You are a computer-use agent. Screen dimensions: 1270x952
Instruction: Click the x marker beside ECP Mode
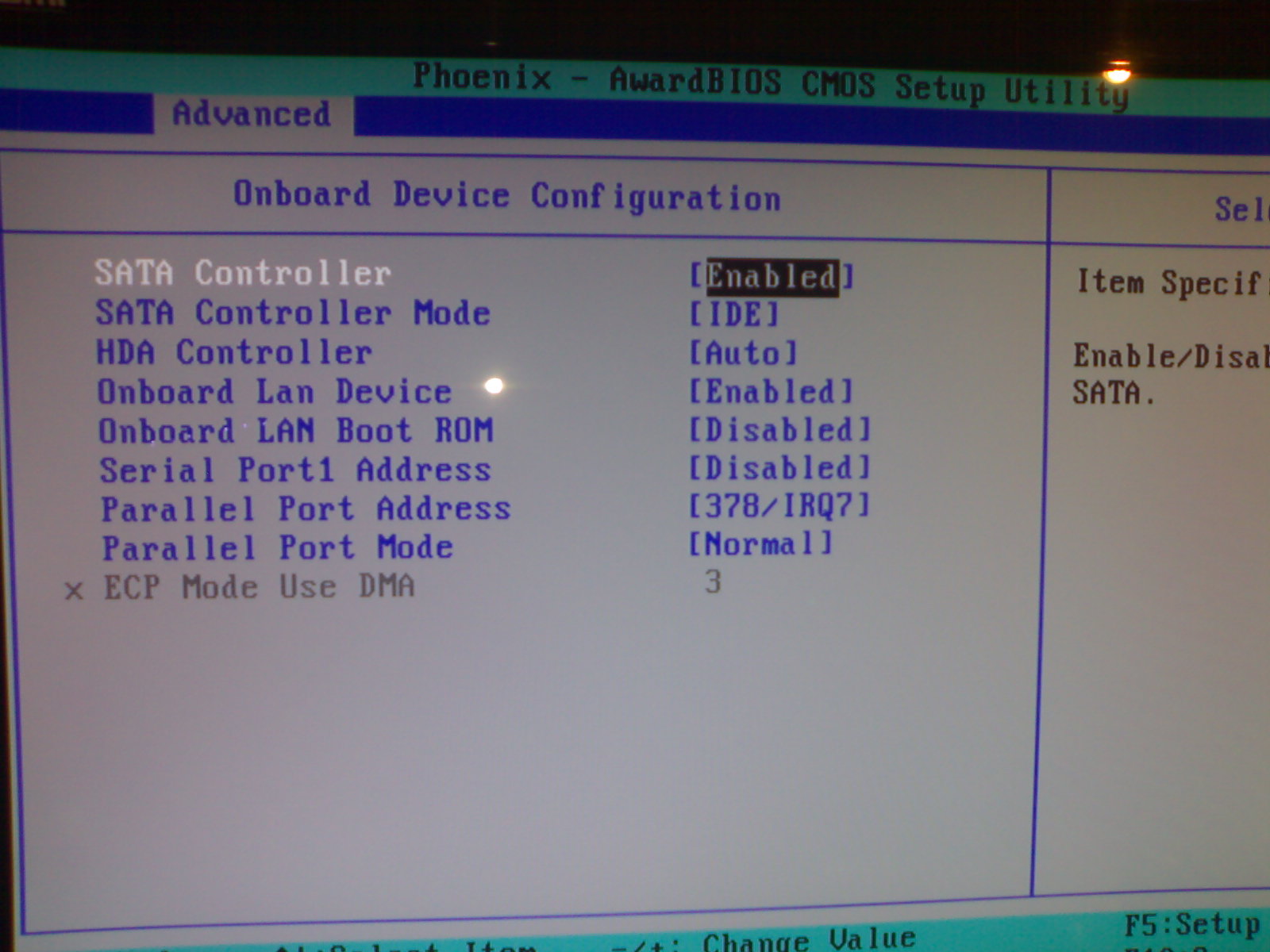coord(74,591)
